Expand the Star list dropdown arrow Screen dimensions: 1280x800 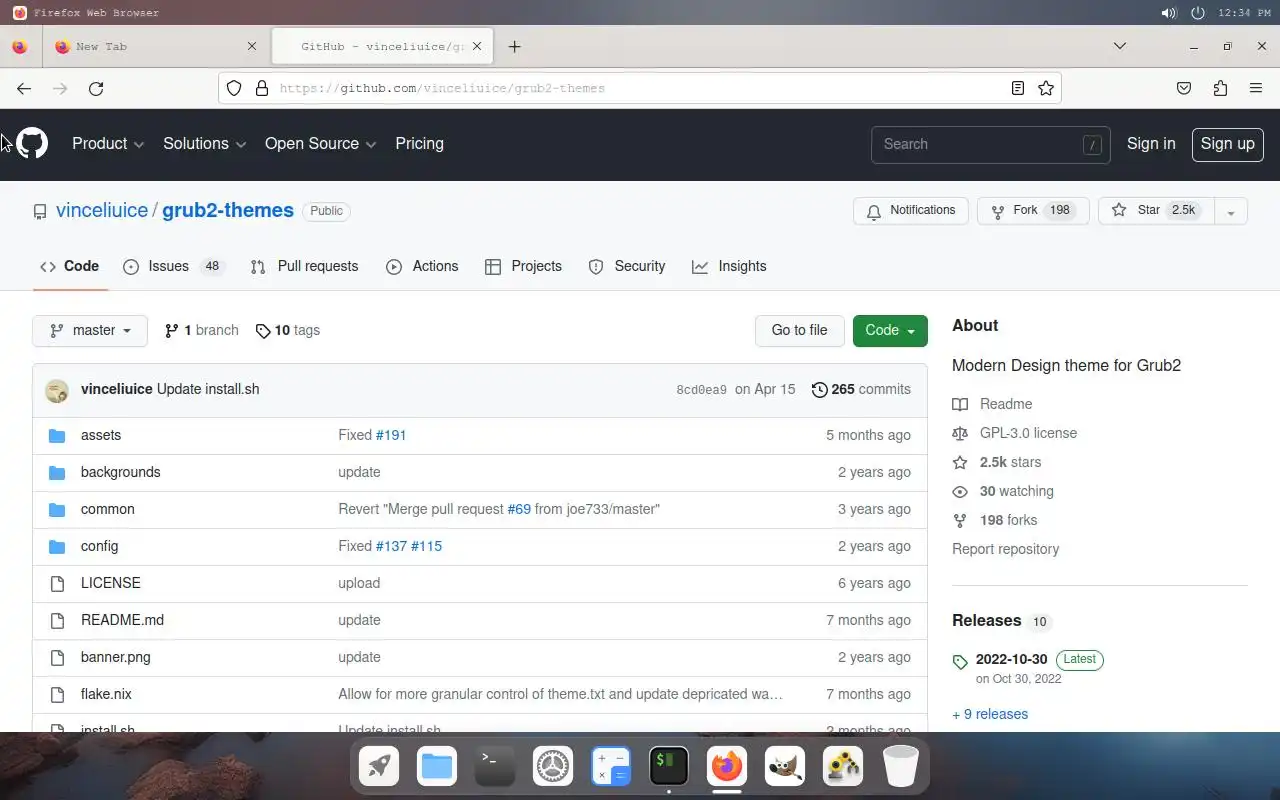[x=1231, y=211]
